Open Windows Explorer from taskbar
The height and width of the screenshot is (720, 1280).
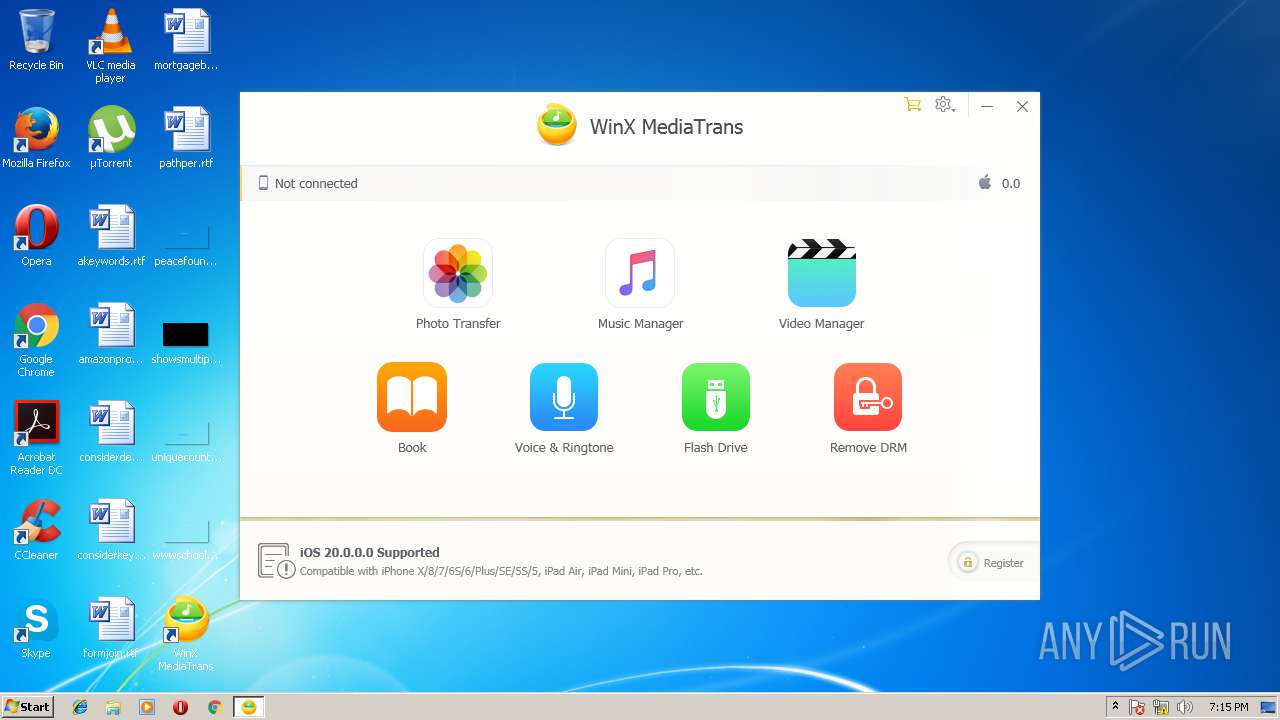tap(113, 707)
